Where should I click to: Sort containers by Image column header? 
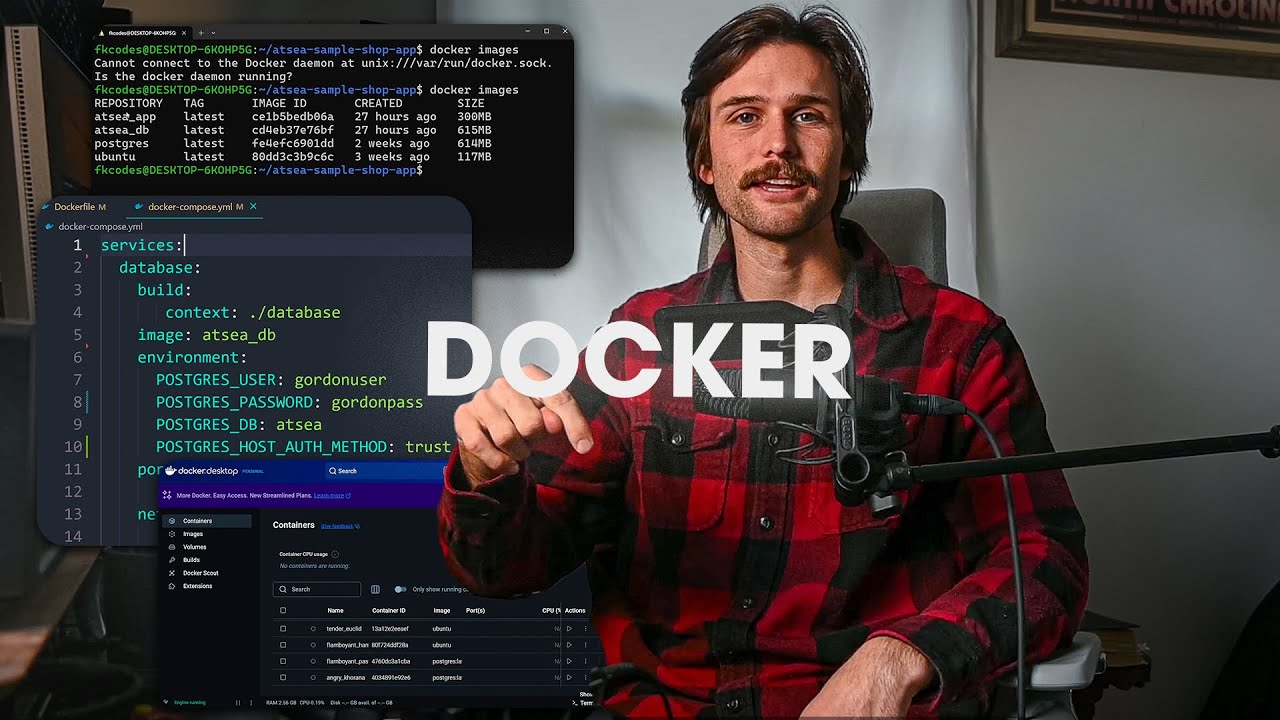441,610
